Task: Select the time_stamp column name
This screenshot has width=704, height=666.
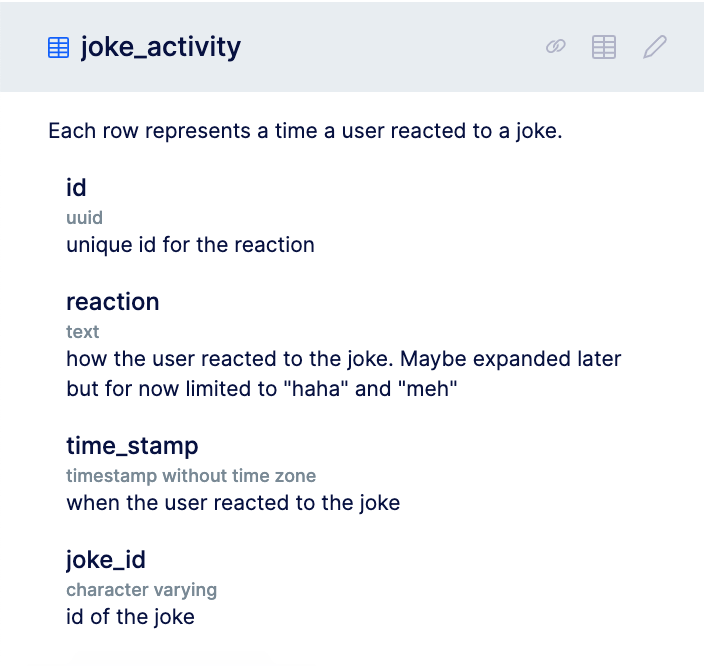Action: pos(133,445)
